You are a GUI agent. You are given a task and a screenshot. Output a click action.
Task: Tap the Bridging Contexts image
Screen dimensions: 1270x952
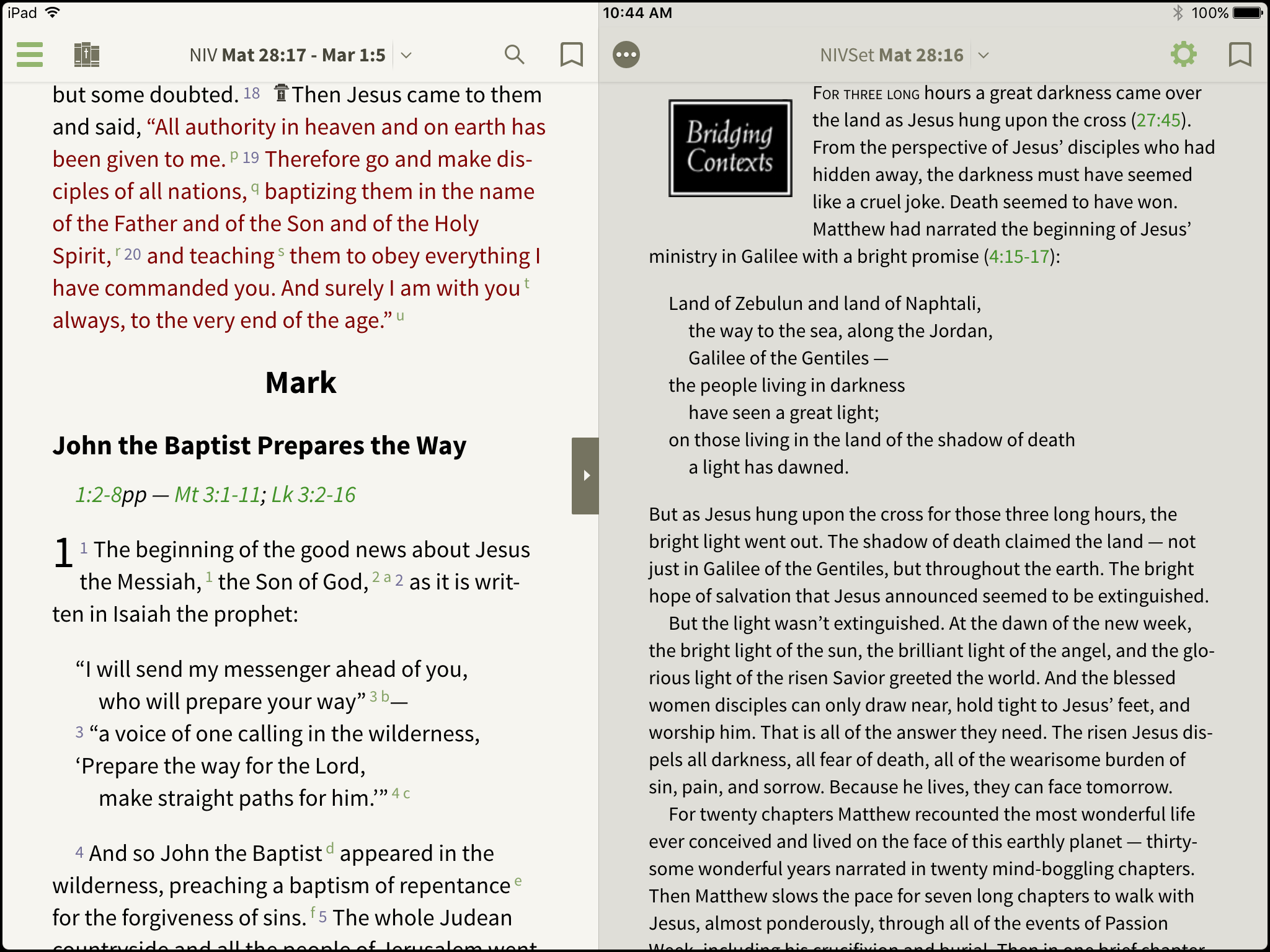(730, 148)
